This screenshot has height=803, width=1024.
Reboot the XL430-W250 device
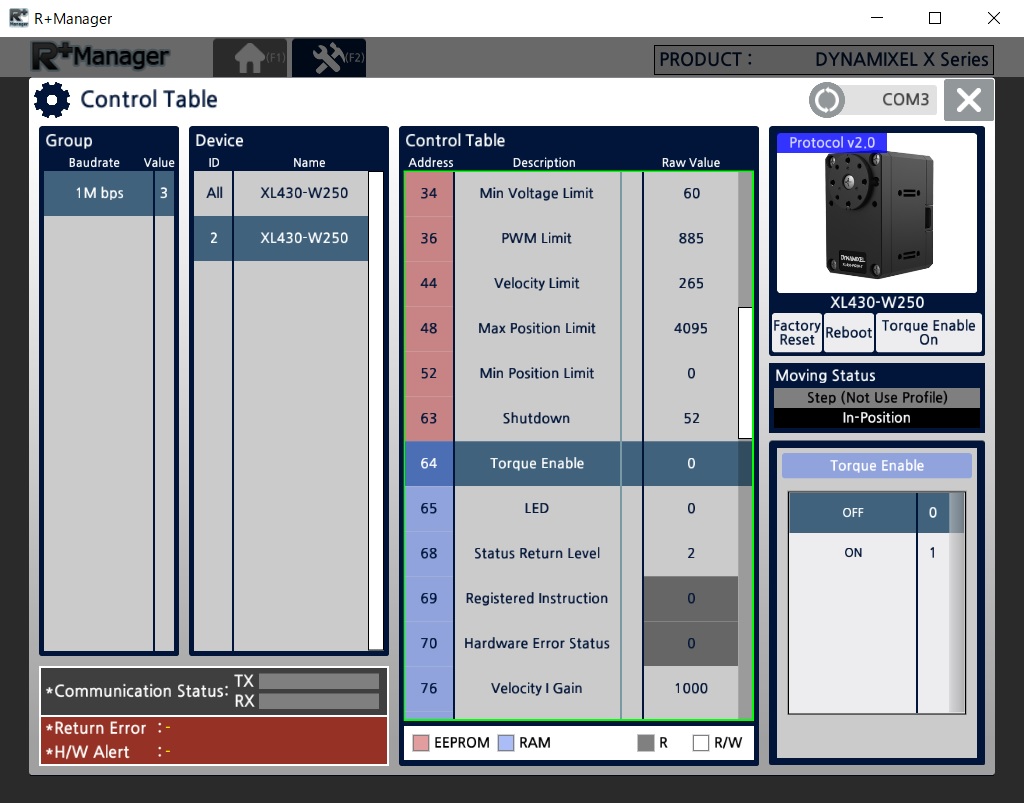pos(848,333)
